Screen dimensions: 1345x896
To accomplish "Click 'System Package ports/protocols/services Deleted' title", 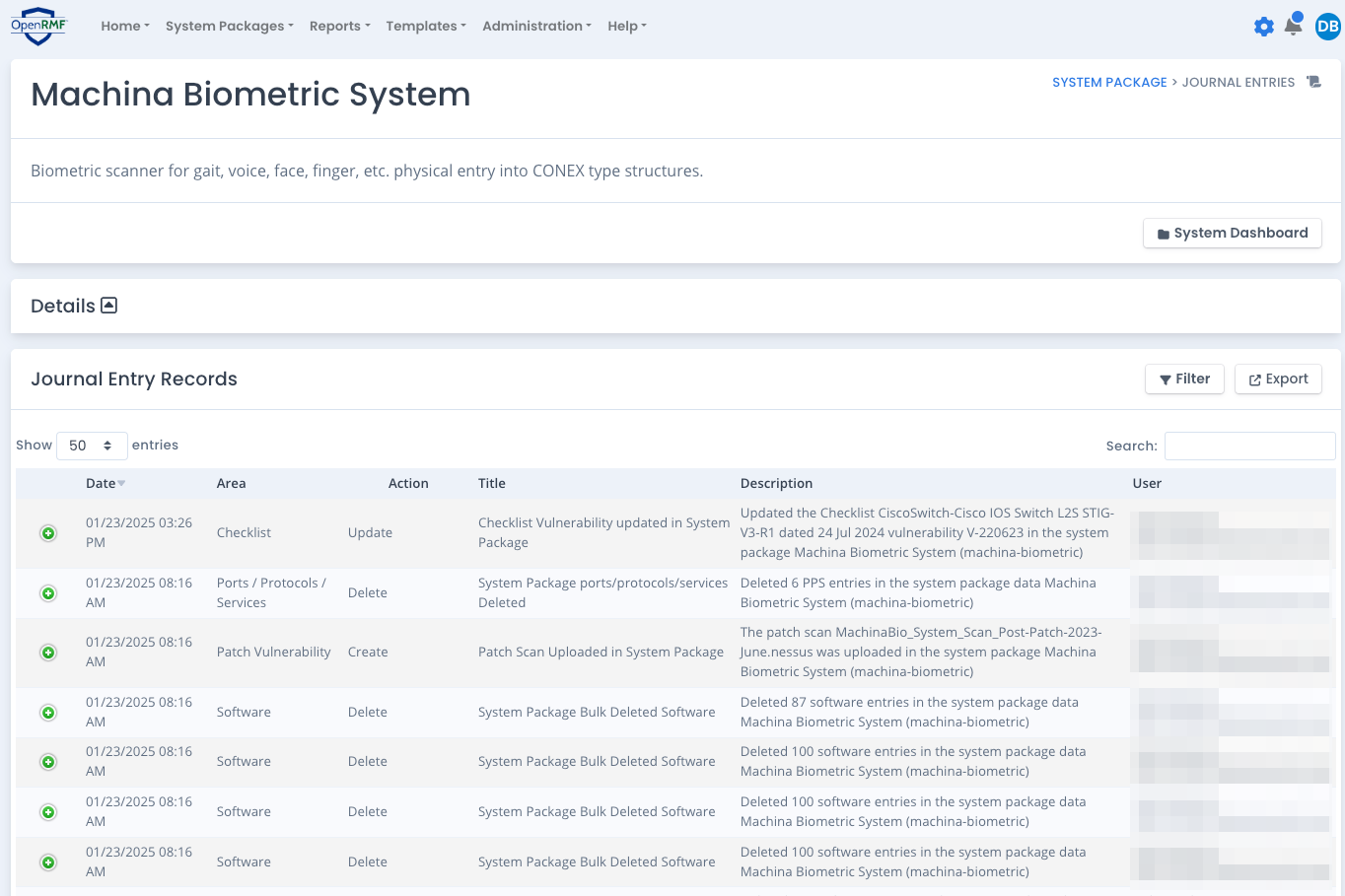I will 602,592.
